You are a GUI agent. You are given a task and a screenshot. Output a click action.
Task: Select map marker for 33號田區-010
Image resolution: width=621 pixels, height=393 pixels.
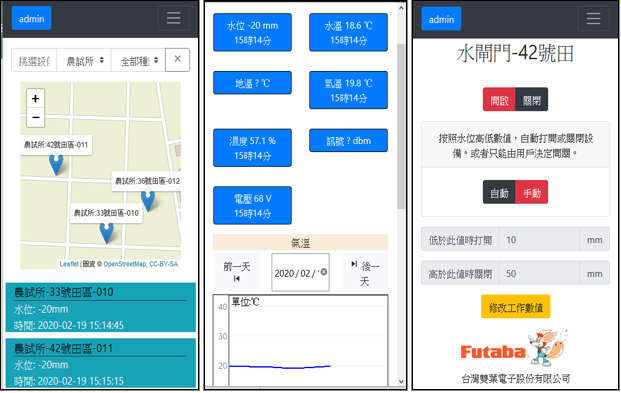pyautogui.click(x=107, y=232)
